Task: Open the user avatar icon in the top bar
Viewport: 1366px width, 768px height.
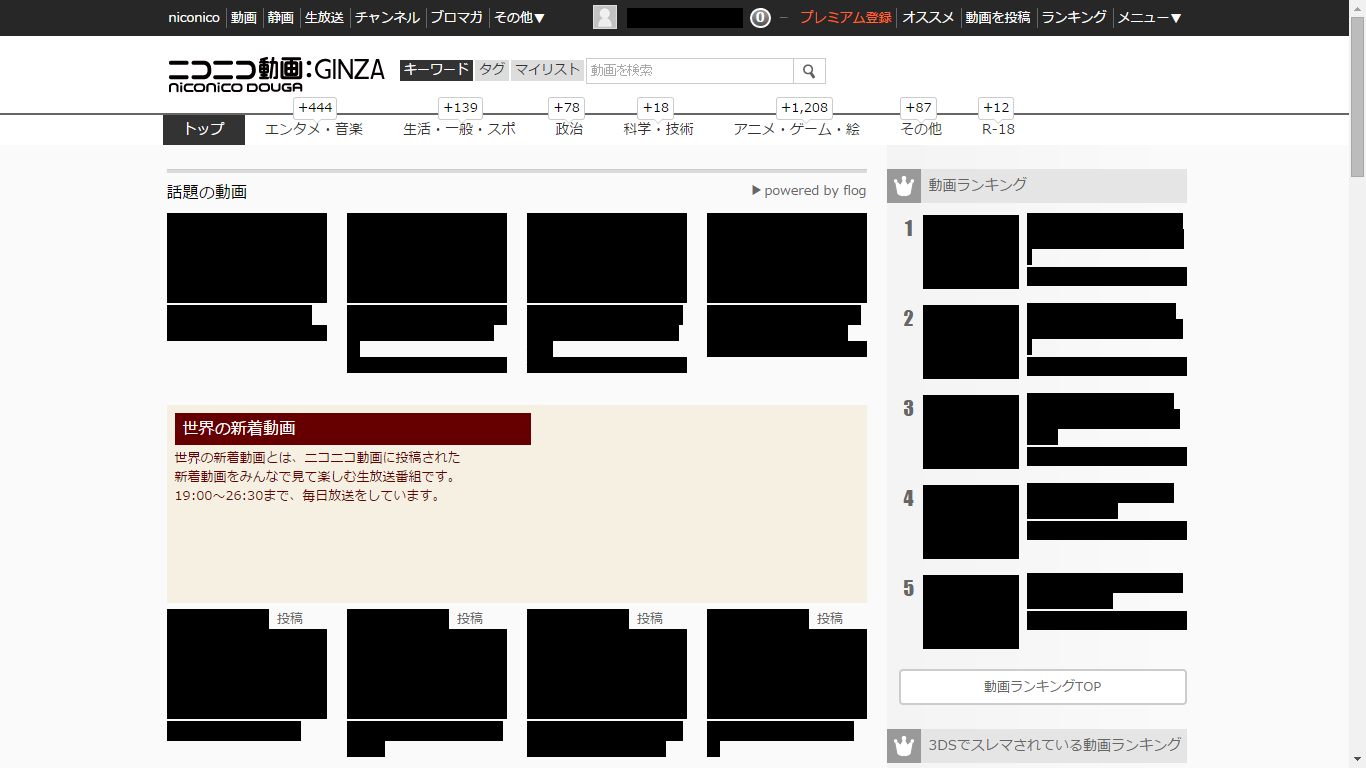Action: coord(605,17)
